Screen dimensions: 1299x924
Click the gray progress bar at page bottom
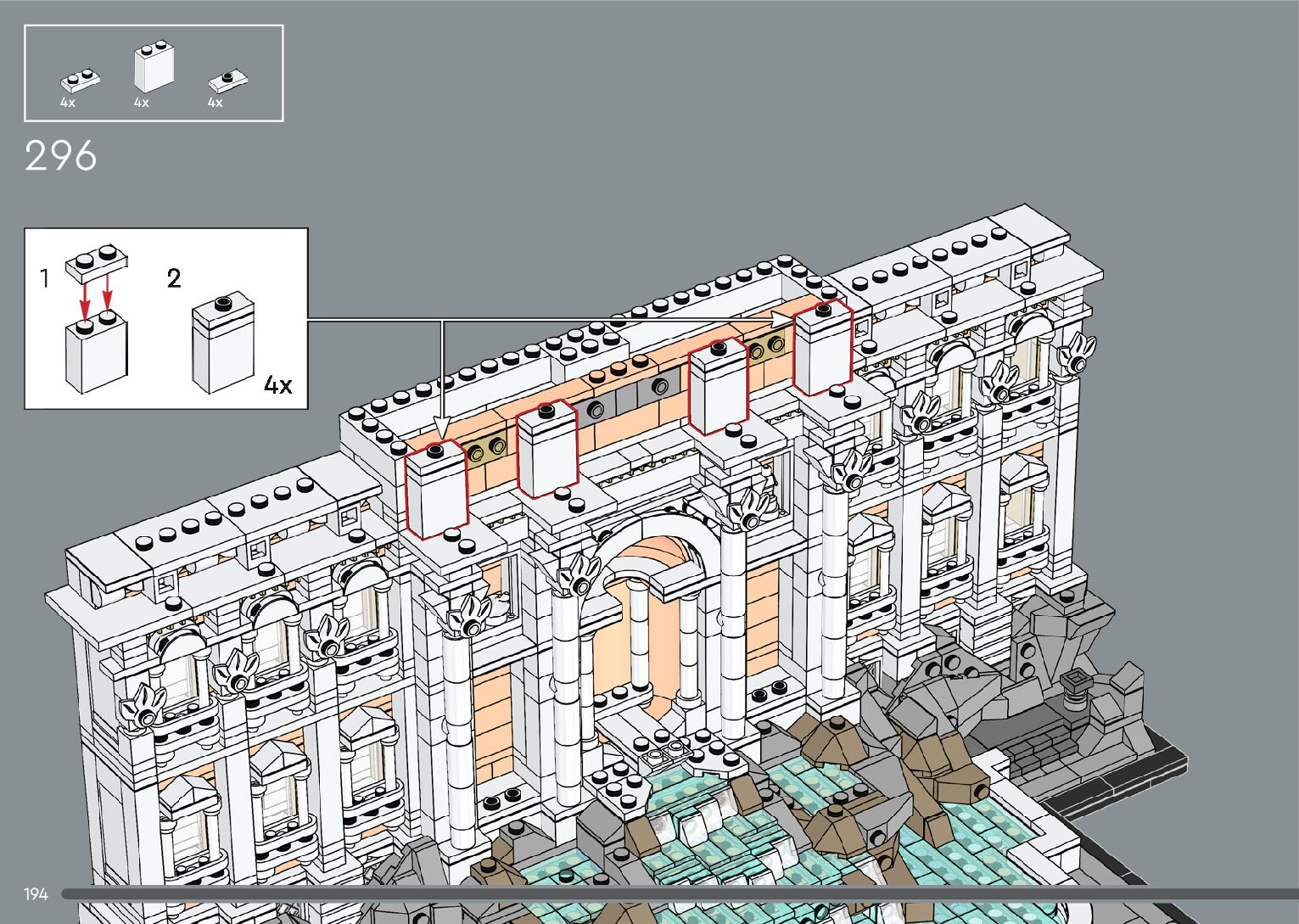(679, 893)
